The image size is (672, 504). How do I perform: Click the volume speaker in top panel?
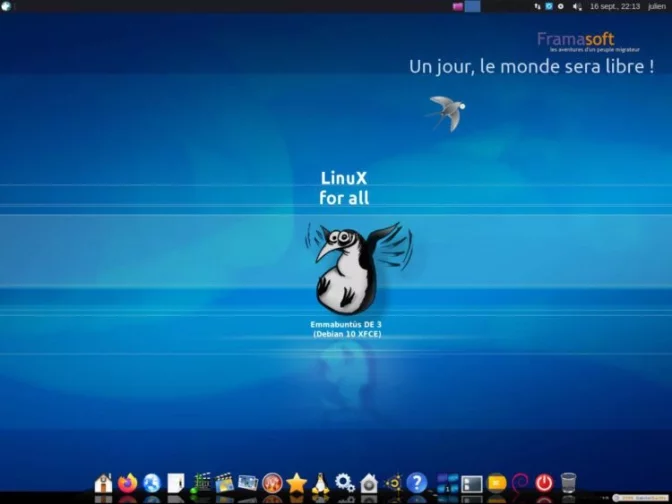[x=577, y=6]
